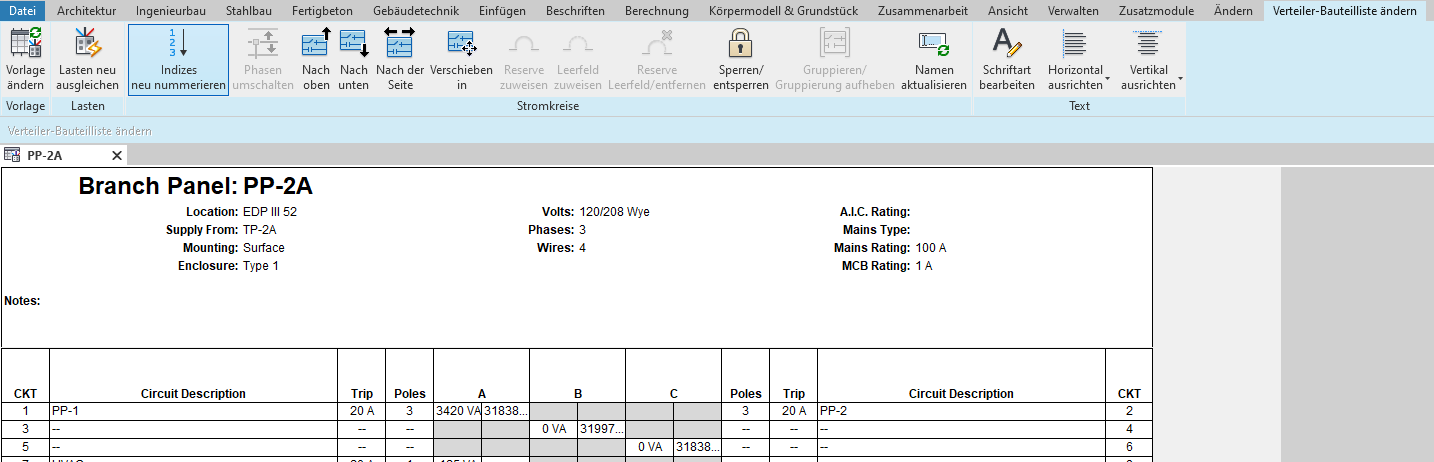Click Reserve Leerfeld/entfernen icon

tap(656, 43)
